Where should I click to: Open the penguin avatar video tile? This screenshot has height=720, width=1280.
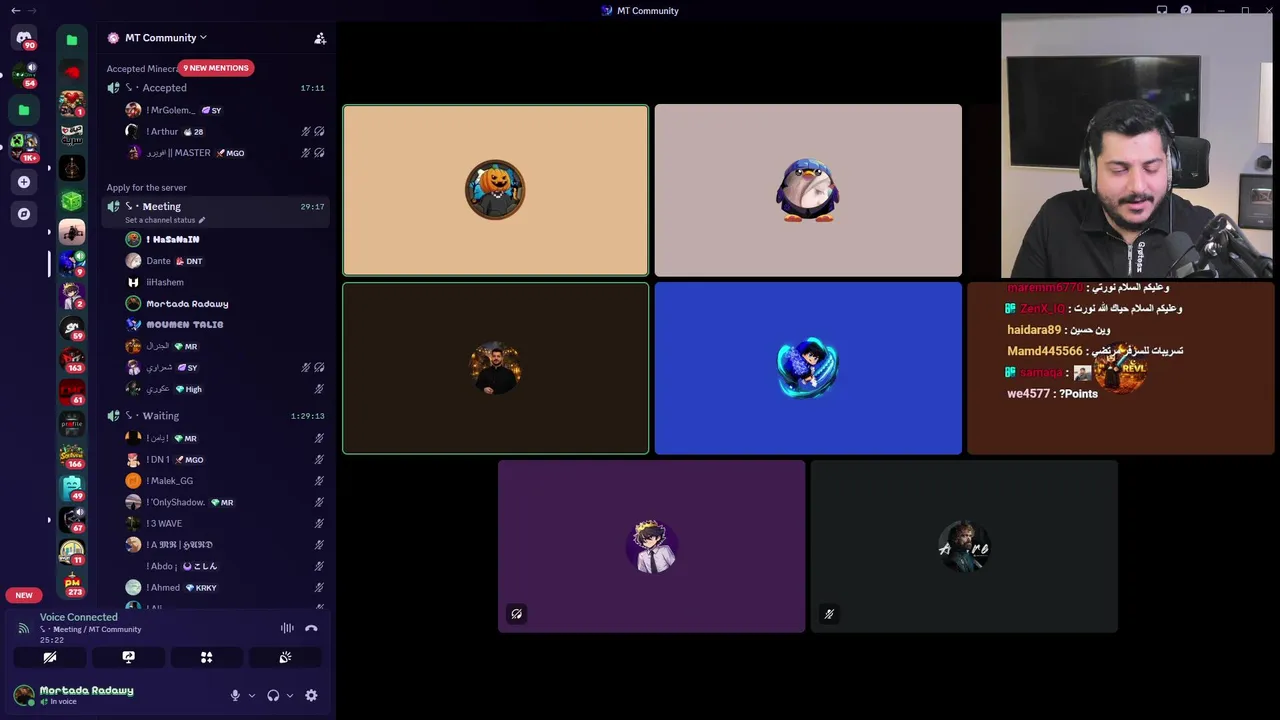point(808,190)
